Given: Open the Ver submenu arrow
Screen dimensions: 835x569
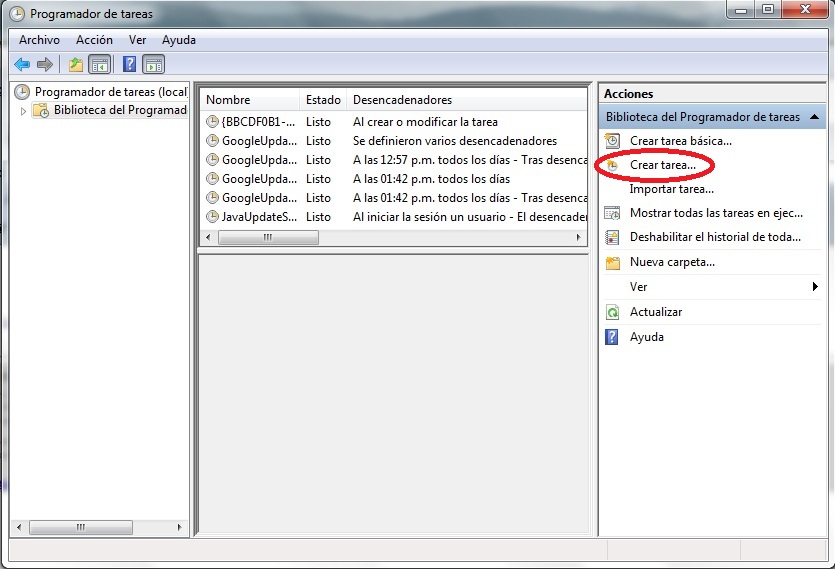Looking at the screenshot, I should [816, 287].
